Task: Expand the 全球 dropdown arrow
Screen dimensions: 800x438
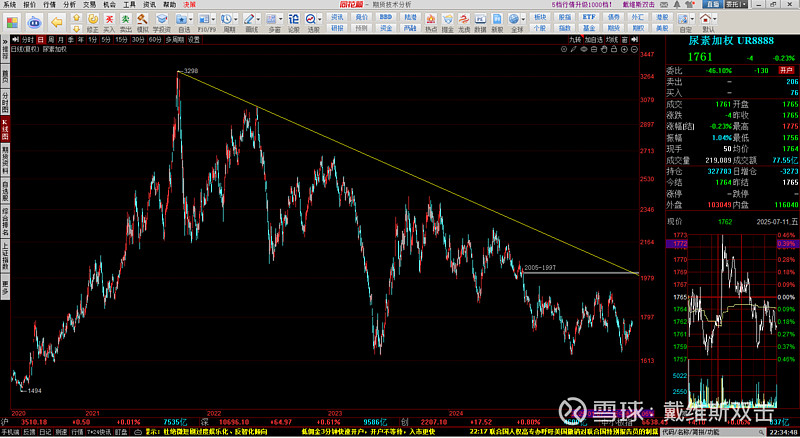Action: (523, 19)
